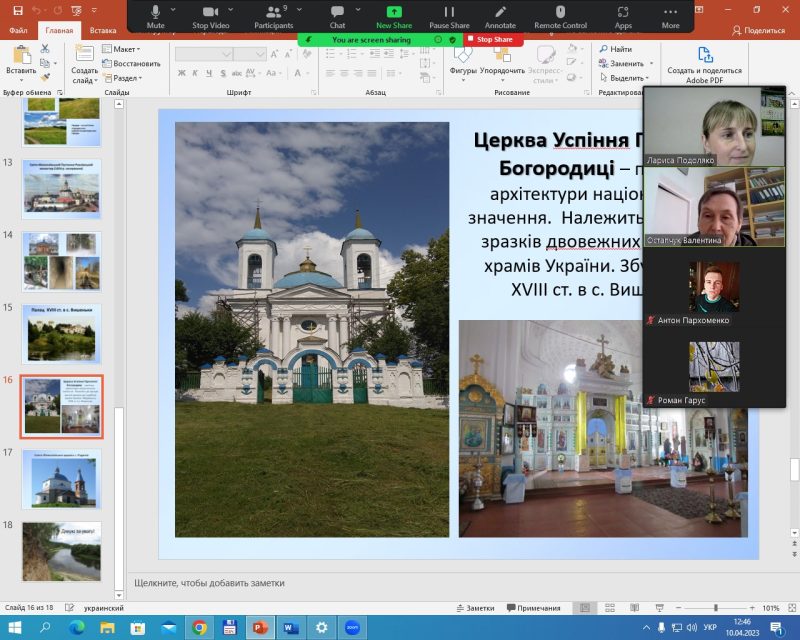Open the Файл menu tab
This screenshot has height=640, width=800.
(x=18, y=30)
